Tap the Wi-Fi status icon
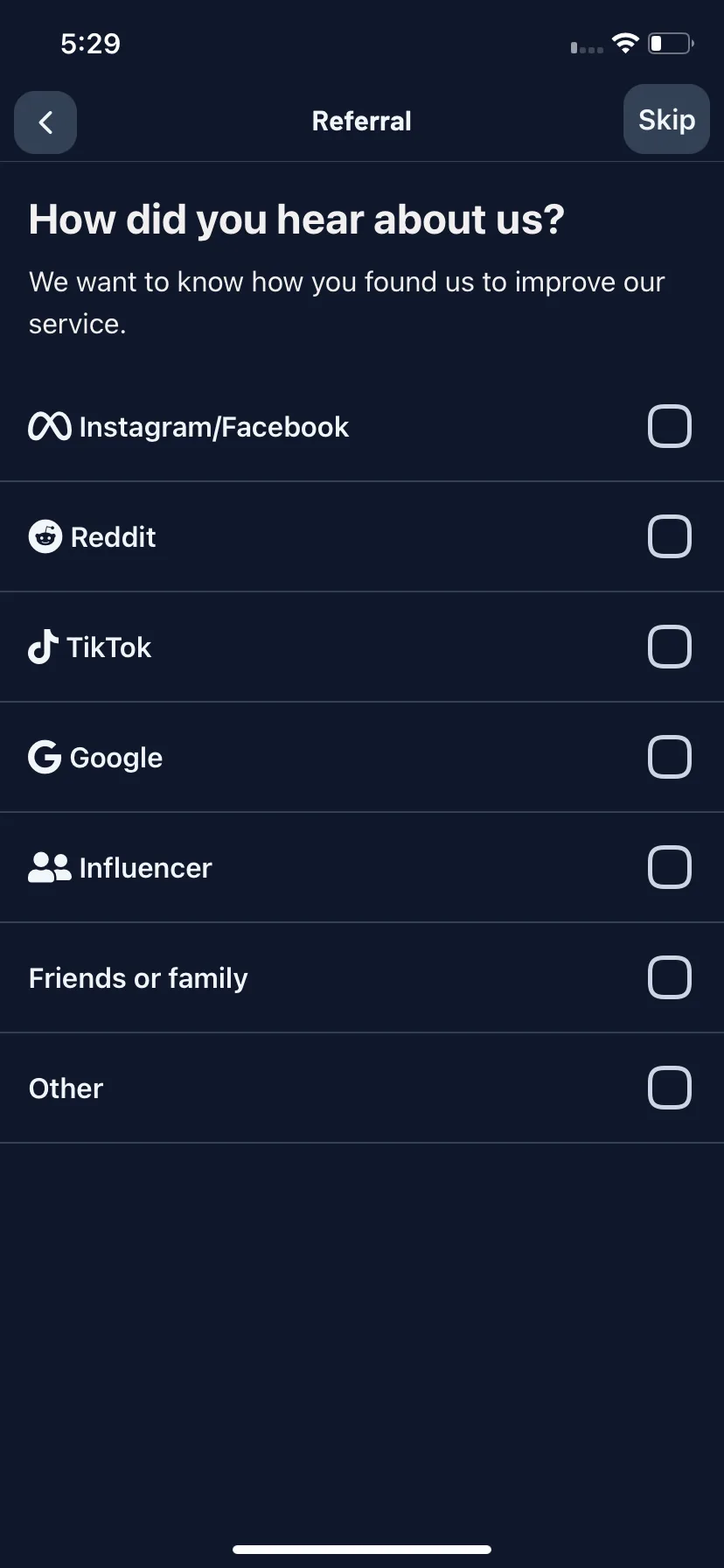Screen dimensions: 724x1568 pos(625,43)
